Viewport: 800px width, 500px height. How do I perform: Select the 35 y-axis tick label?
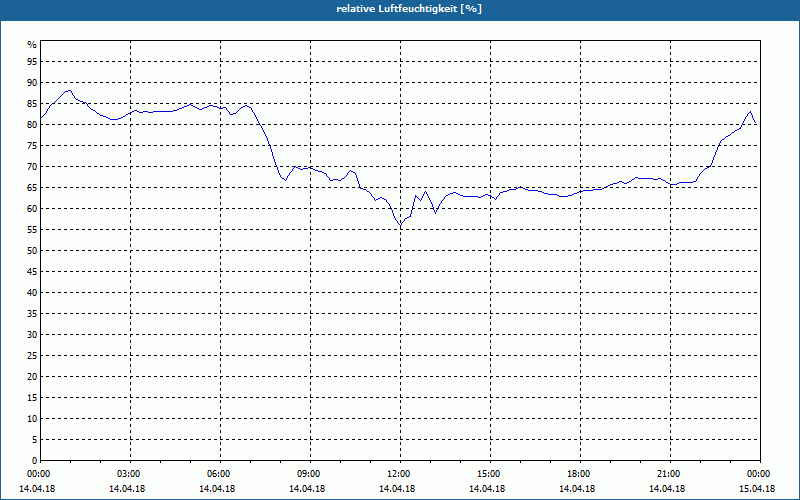[32, 314]
